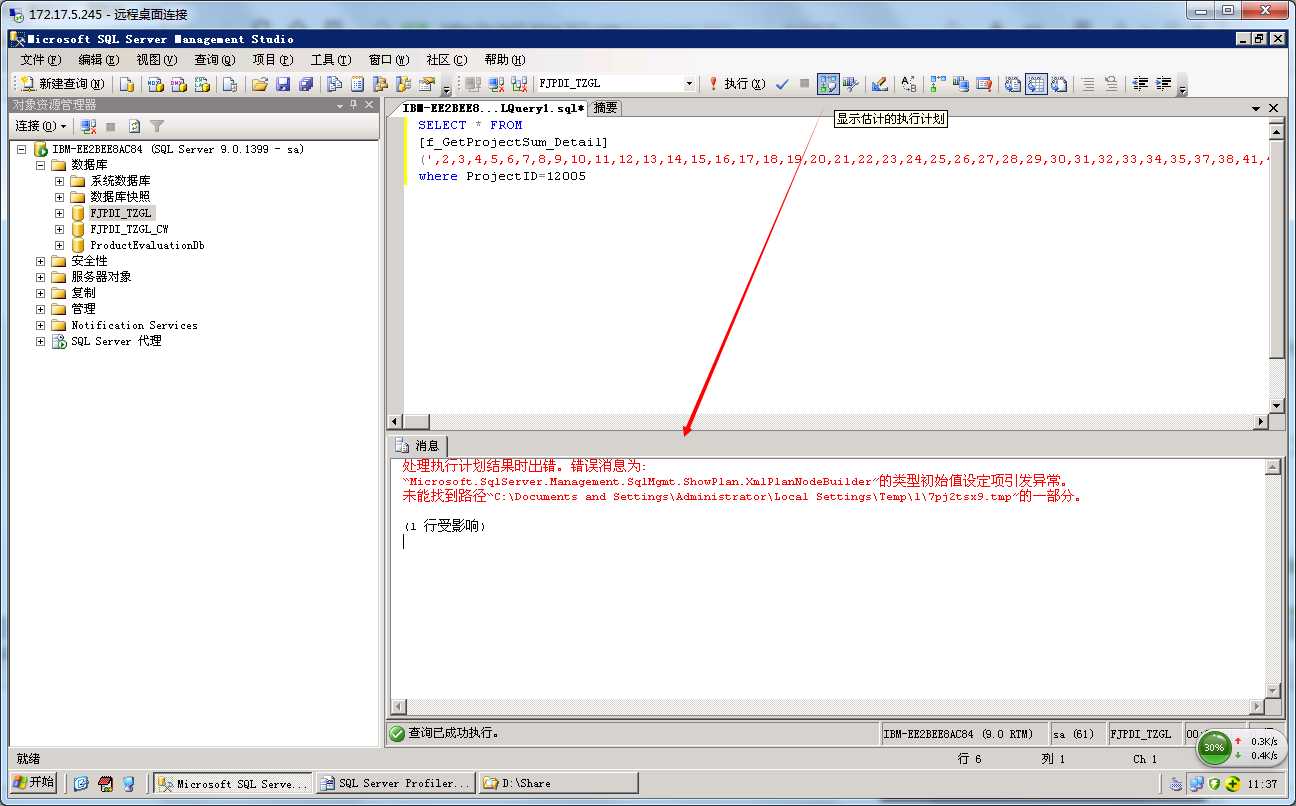Switch to the 摘要 tab
This screenshot has width=1296, height=806.
tap(605, 108)
